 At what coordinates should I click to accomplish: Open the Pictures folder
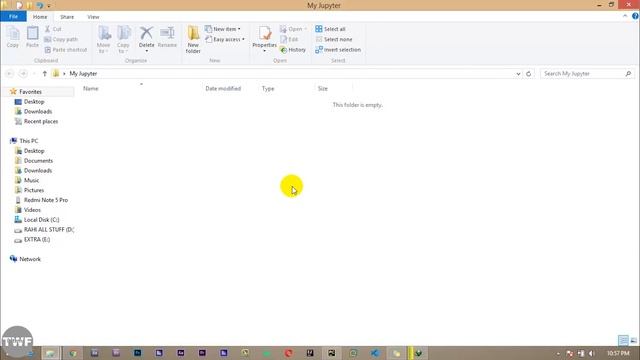coord(33,190)
